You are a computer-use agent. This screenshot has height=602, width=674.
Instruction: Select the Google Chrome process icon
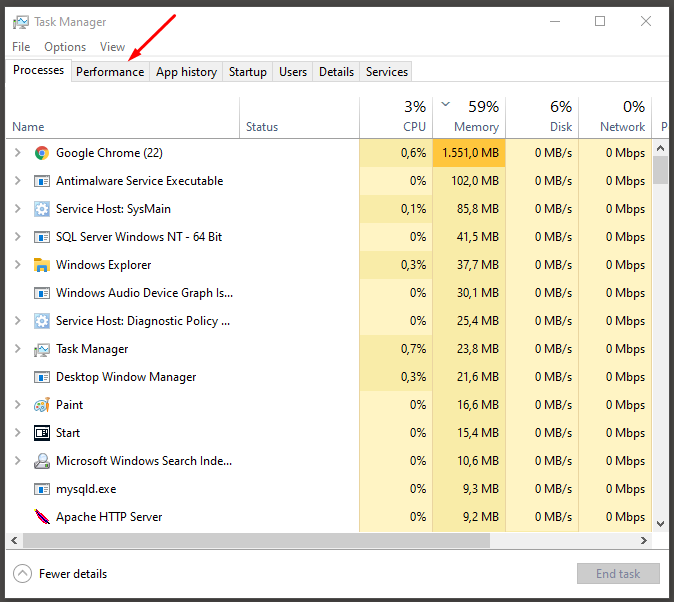[42, 153]
